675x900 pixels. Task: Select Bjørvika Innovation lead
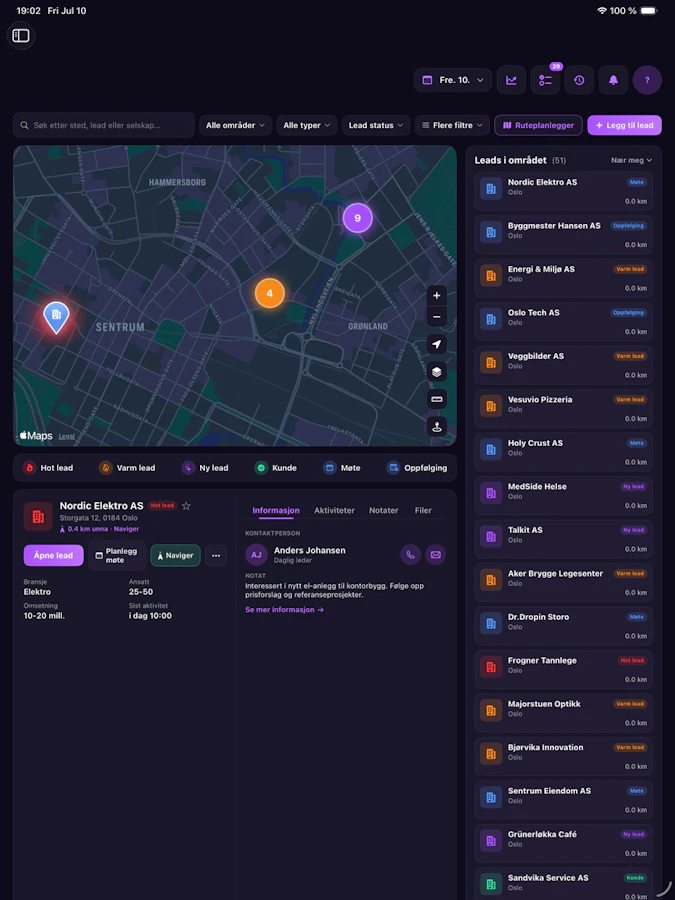(564, 757)
